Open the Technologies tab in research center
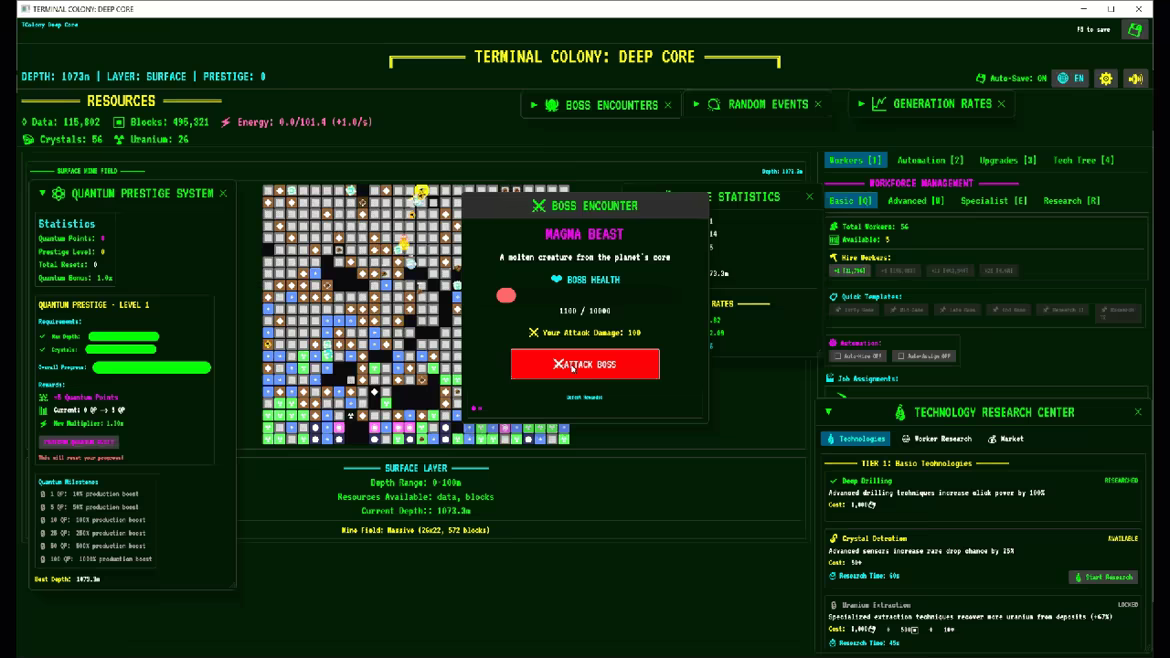This screenshot has height=658, width=1170. pyautogui.click(x=855, y=439)
